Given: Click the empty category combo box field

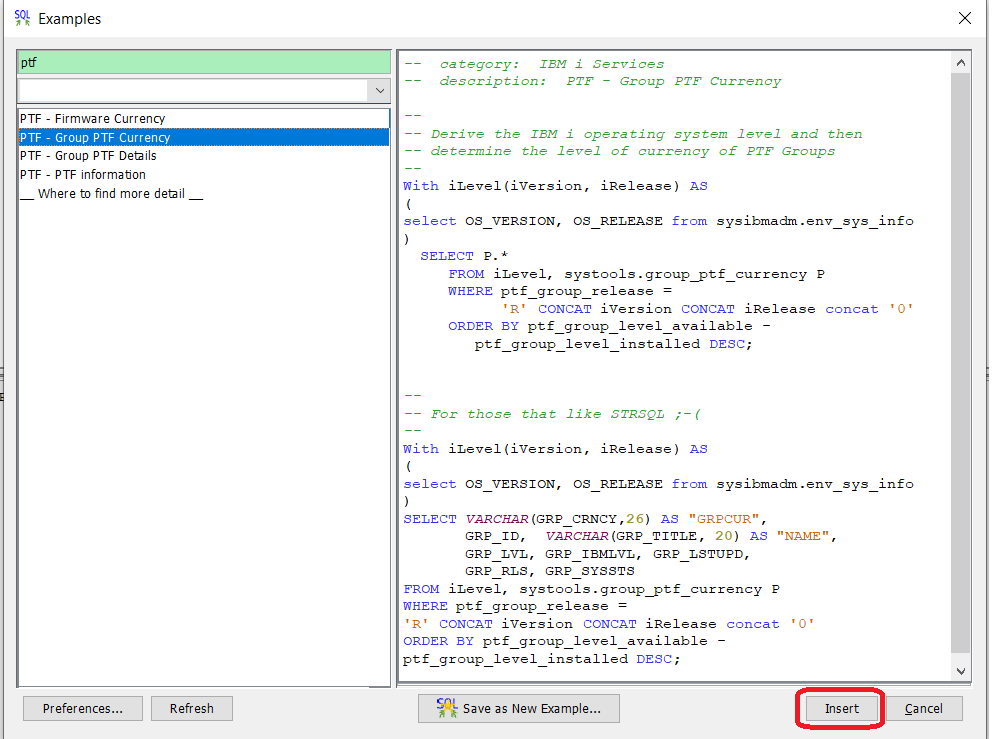Looking at the screenshot, I should (x=193, y=91).
